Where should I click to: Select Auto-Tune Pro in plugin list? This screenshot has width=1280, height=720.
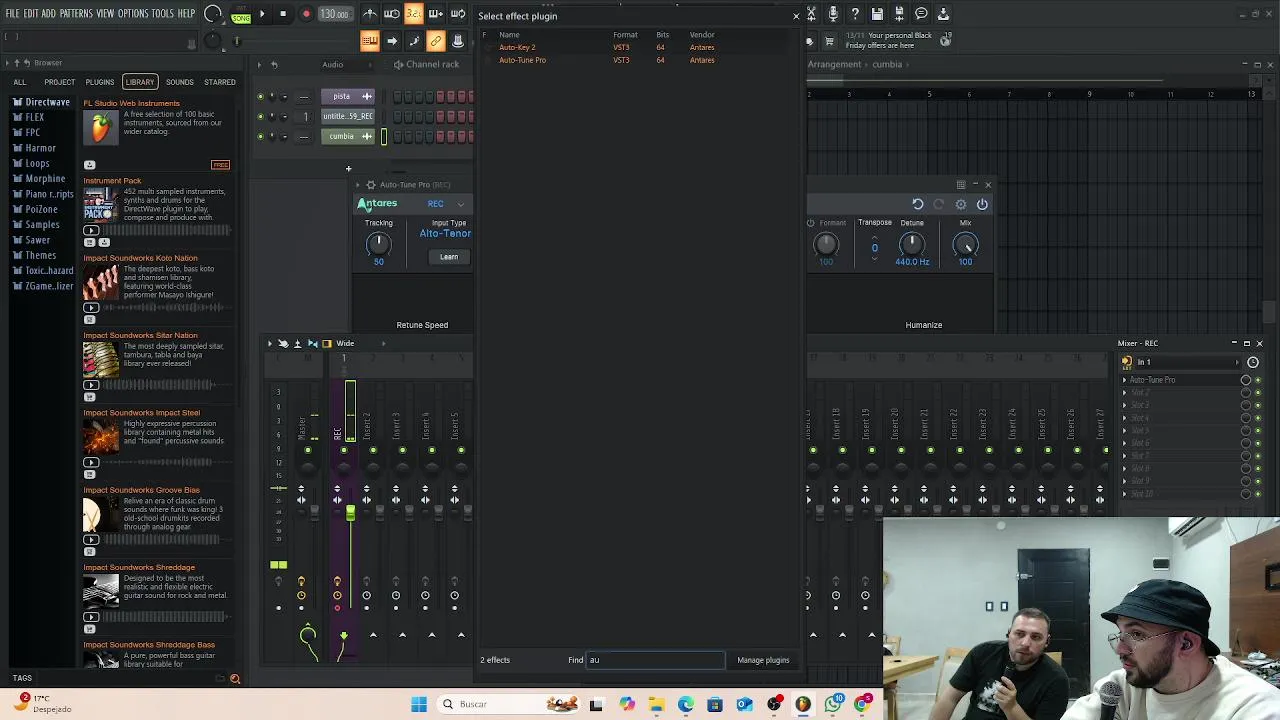[522, 60]
